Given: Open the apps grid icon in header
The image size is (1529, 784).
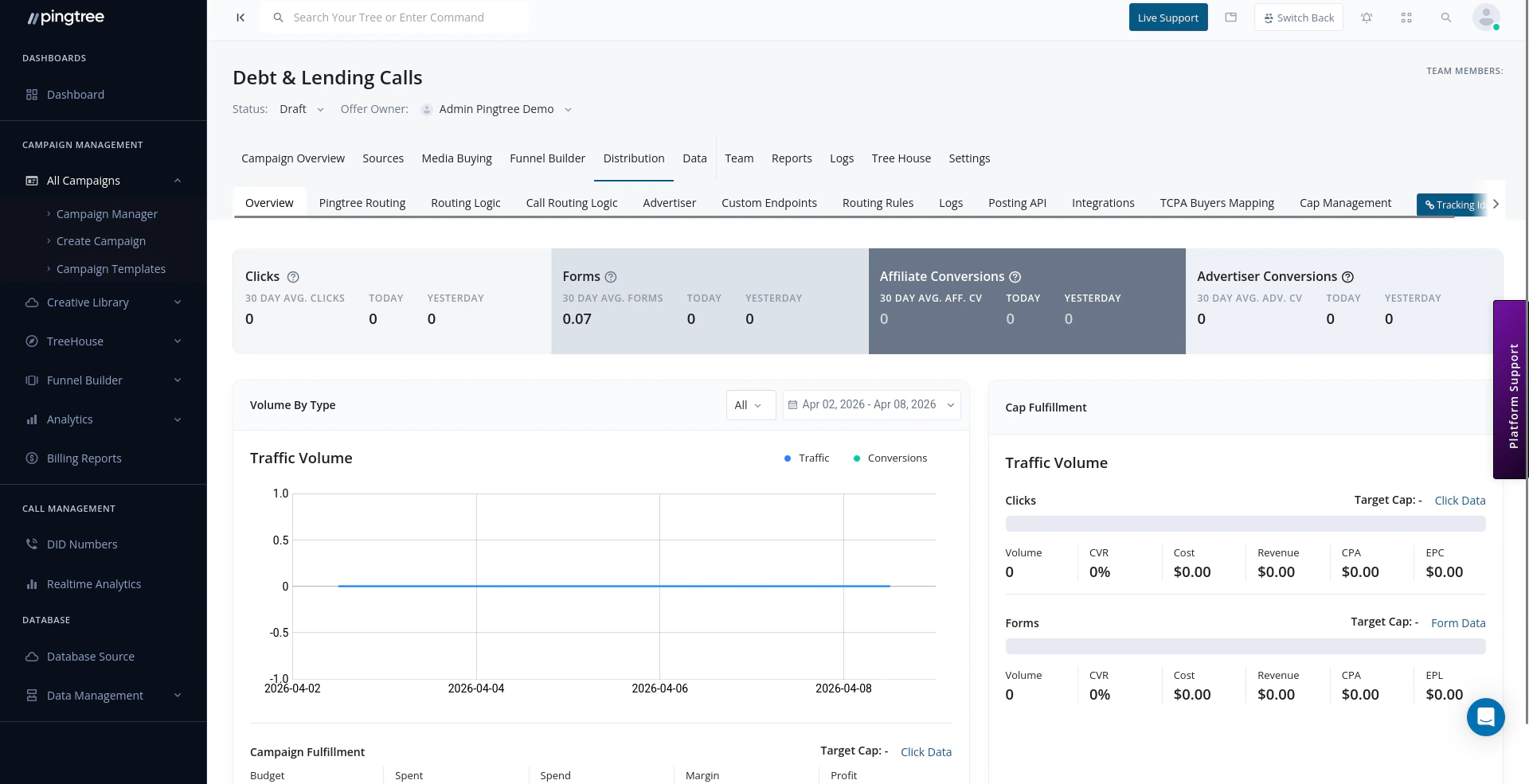Looking at the screenshot, I should click(1406, 17).
